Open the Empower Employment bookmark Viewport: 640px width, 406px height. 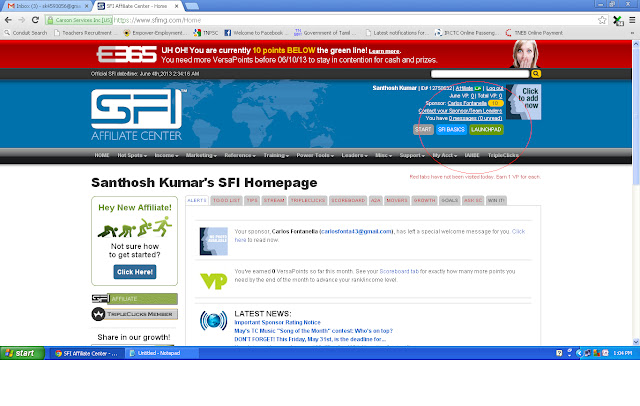(154, 33)
